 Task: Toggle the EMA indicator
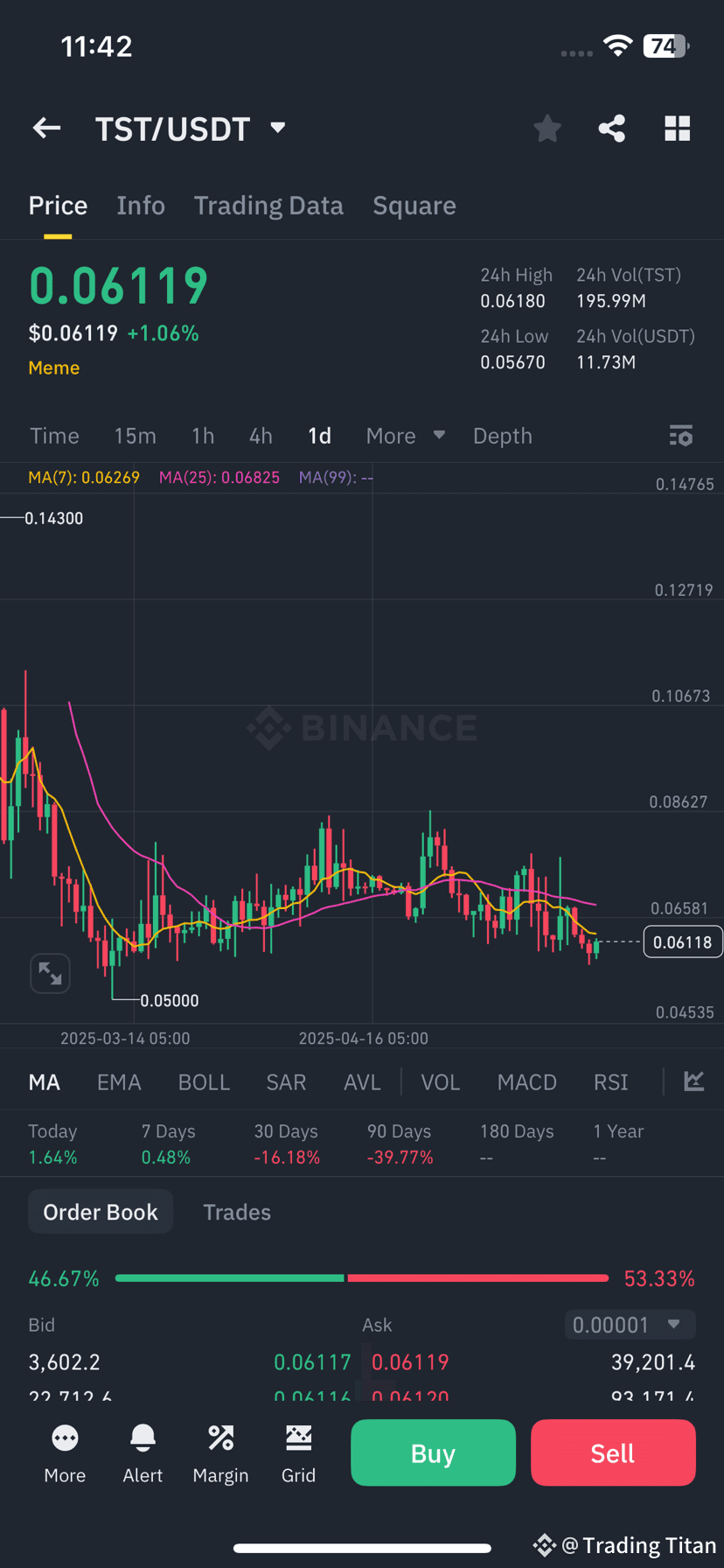[x=119, y=1082]
